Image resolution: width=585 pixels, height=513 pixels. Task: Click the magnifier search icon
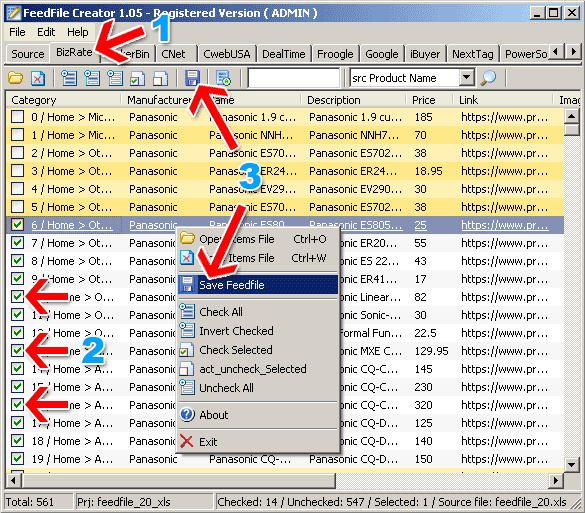pyautogui.click(x=488, y=78)
